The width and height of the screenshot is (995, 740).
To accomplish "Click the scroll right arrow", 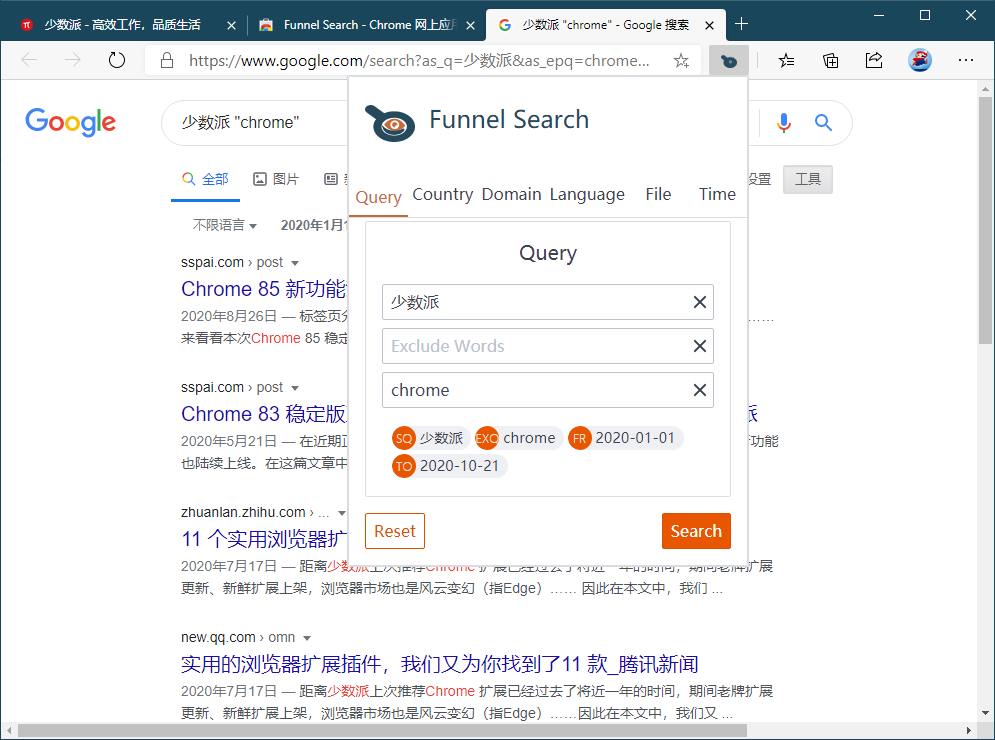I will [968, 730].
